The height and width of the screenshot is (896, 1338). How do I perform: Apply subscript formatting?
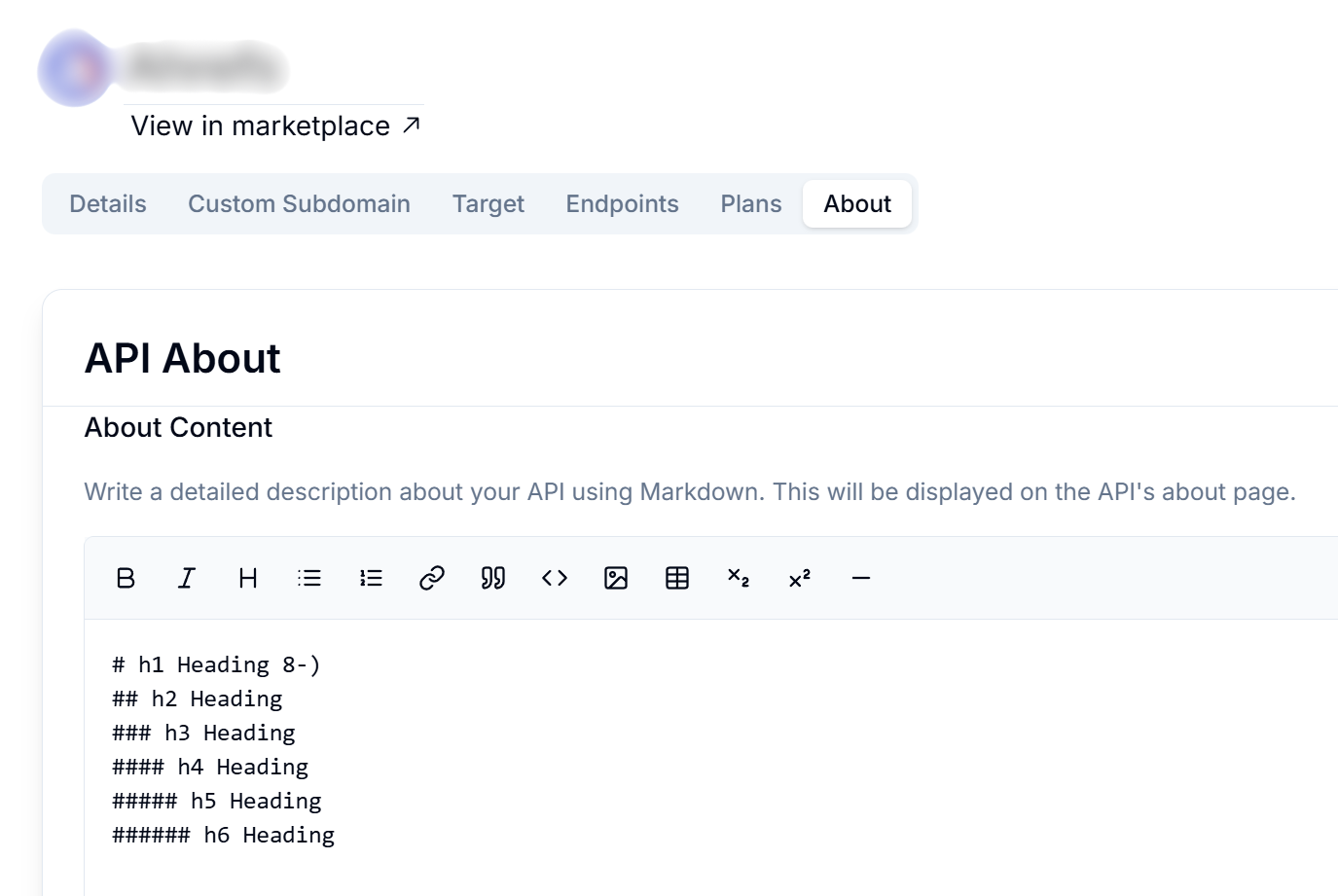739,578
